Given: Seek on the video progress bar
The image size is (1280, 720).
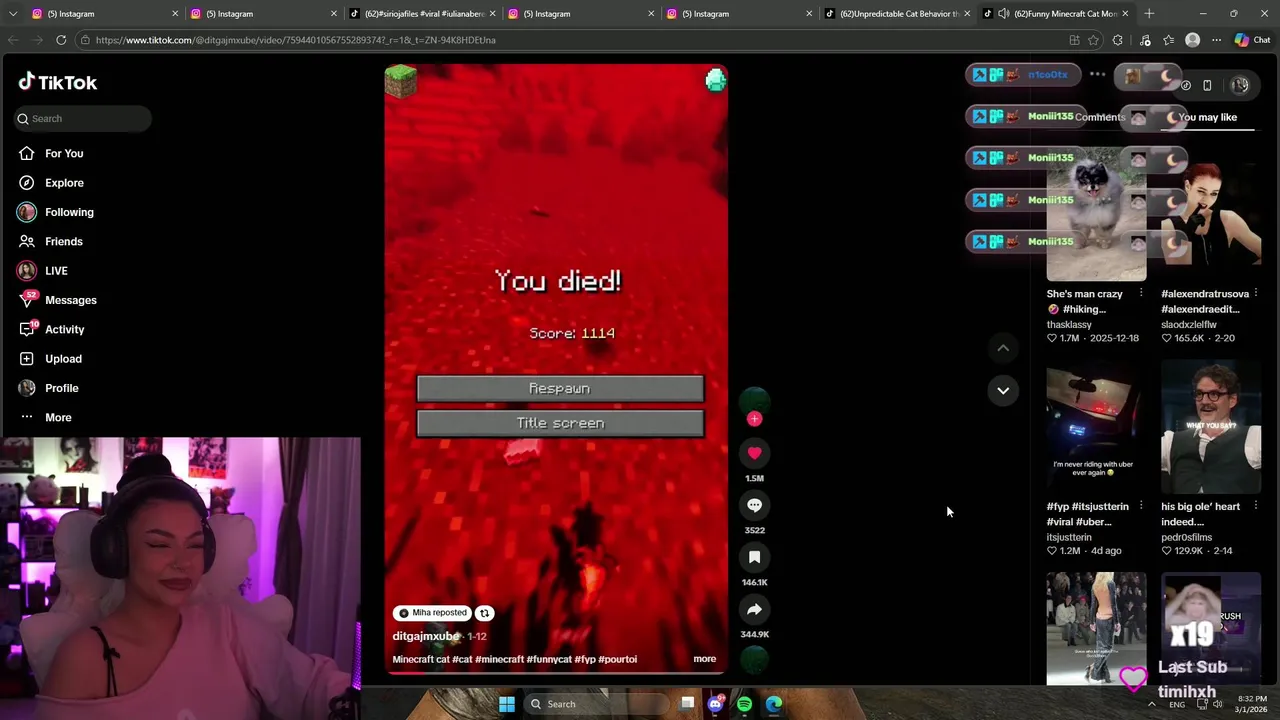Looking at the screenshot, I should (x=557, y=672).
